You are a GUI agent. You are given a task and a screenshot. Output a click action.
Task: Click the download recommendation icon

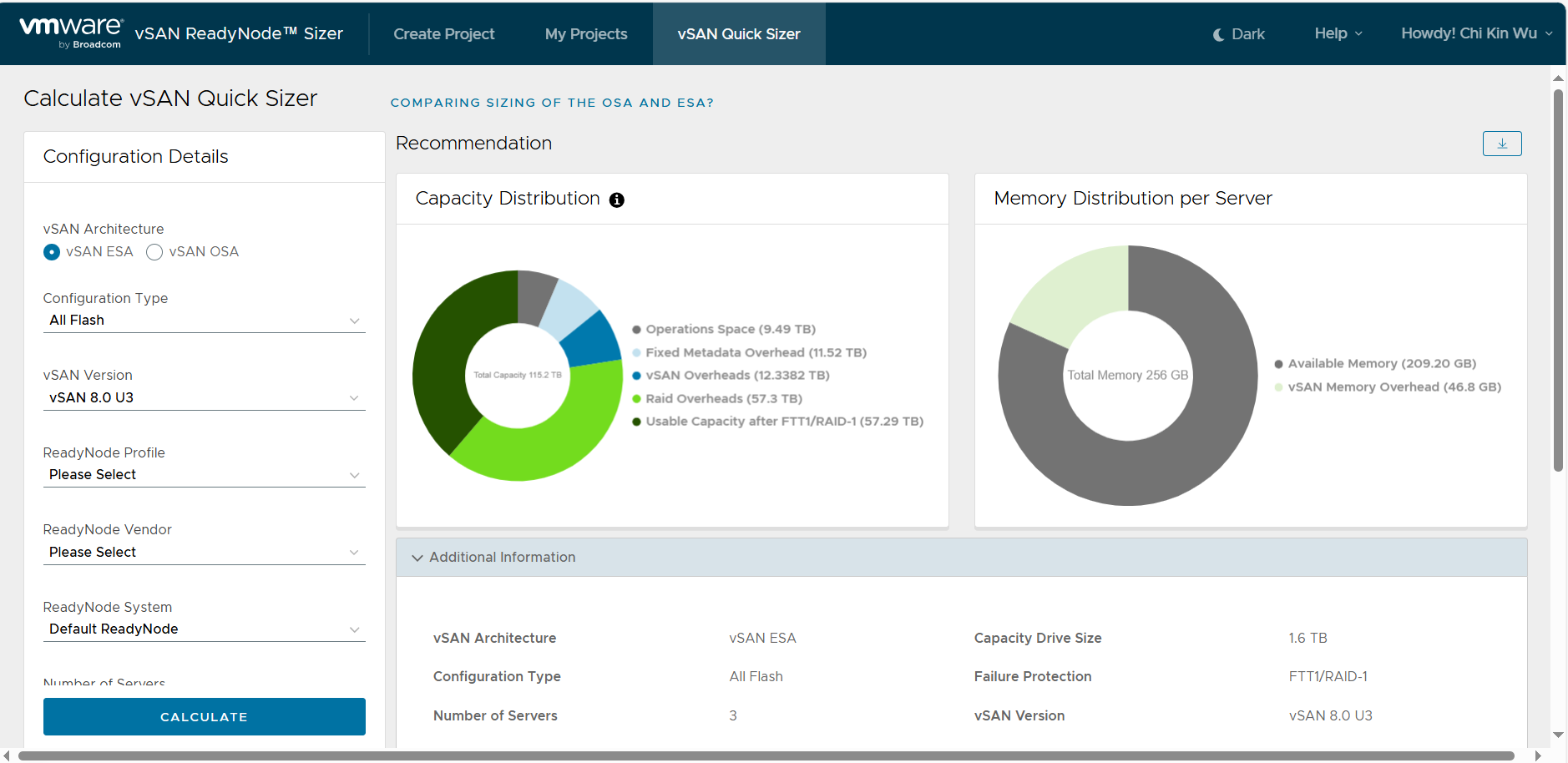pos(1501,144)
